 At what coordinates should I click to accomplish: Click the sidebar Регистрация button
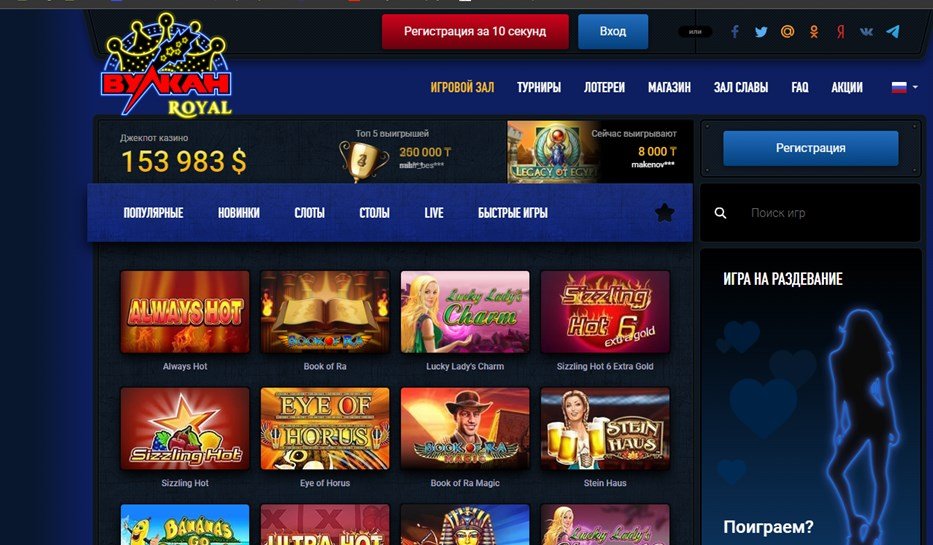pyautogui.click(x=810, y=148)
